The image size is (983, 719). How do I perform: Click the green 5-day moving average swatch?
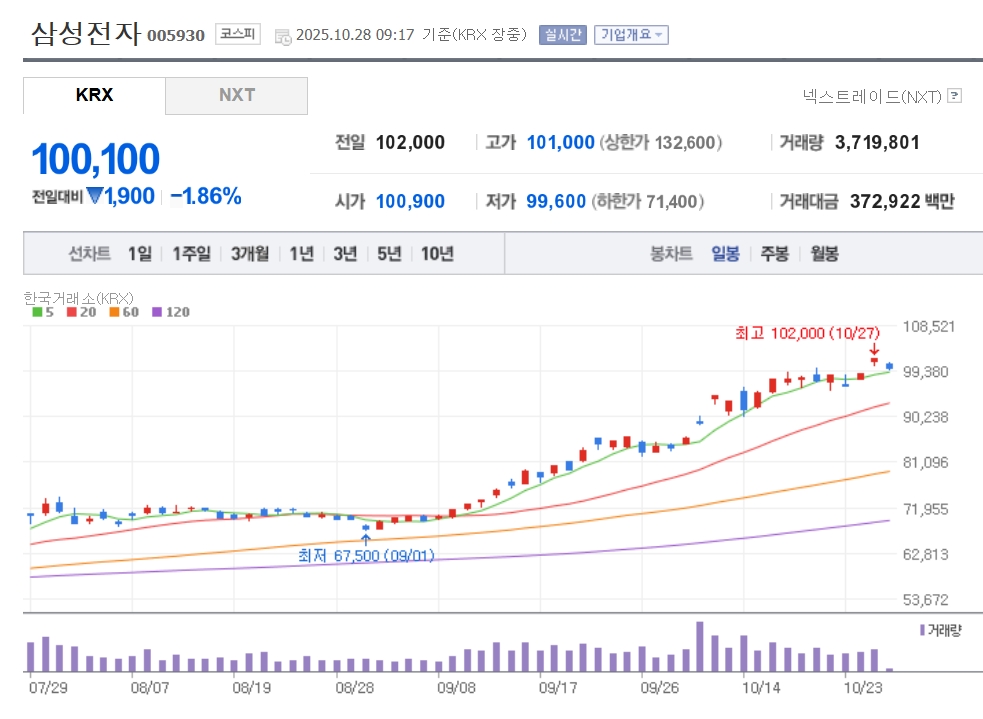click(x=37, y=312)
